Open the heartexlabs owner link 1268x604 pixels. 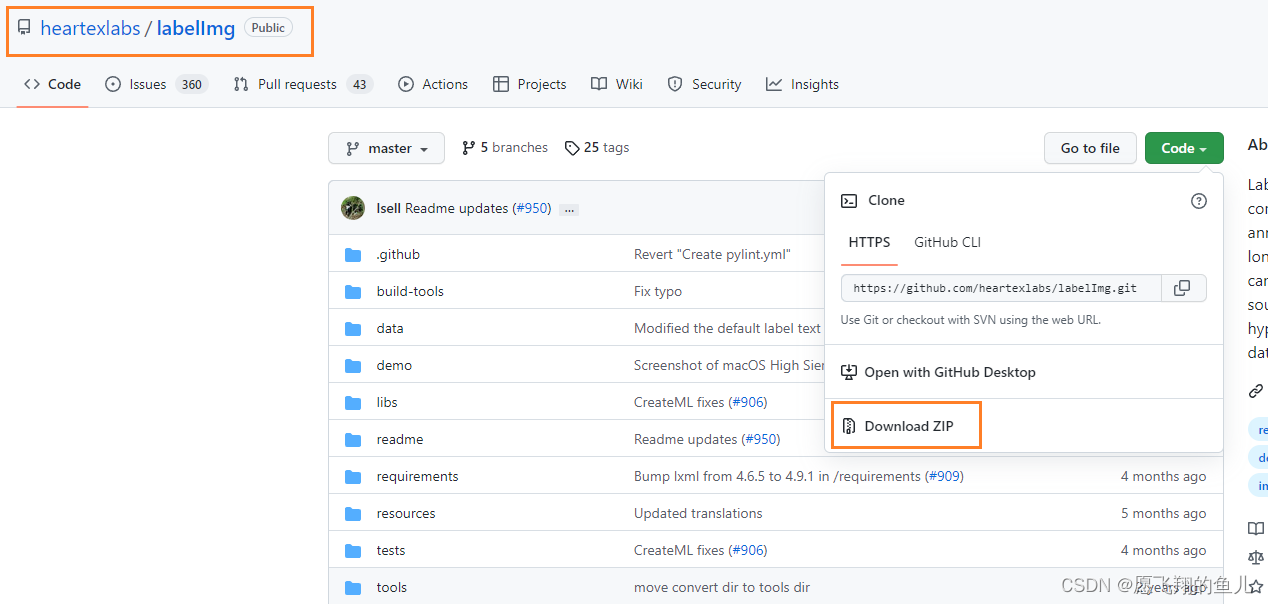pyautogui.click(x=90, y=28)
